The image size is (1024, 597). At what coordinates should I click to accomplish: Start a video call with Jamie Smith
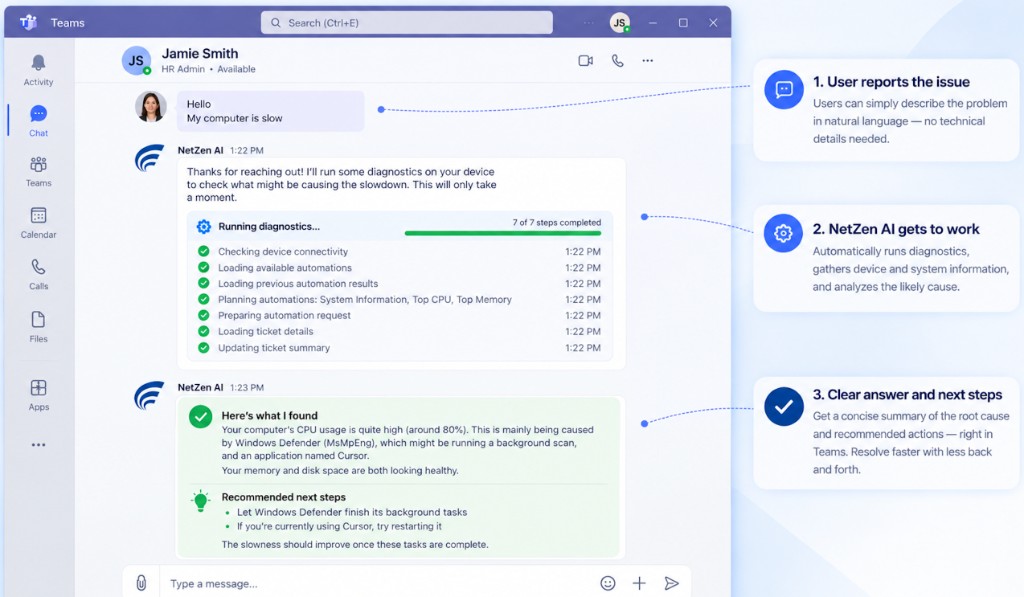[x=586, y=61]
